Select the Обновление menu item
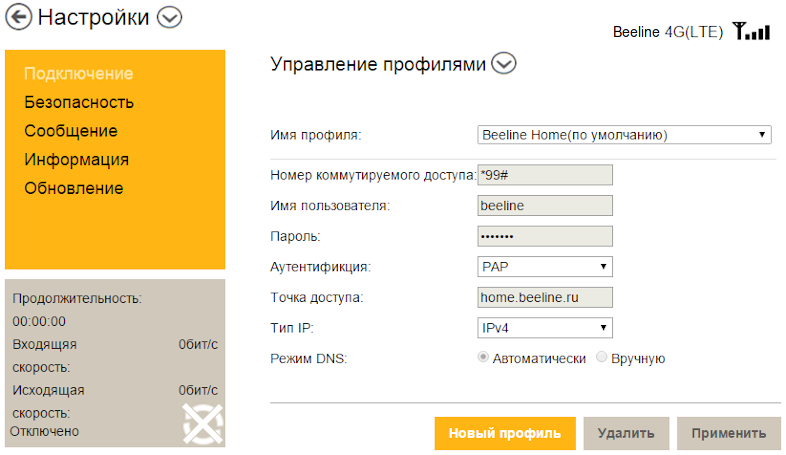The height and width of the screenshot is (455, 786). pyautogui.click(x=74, y=188)
